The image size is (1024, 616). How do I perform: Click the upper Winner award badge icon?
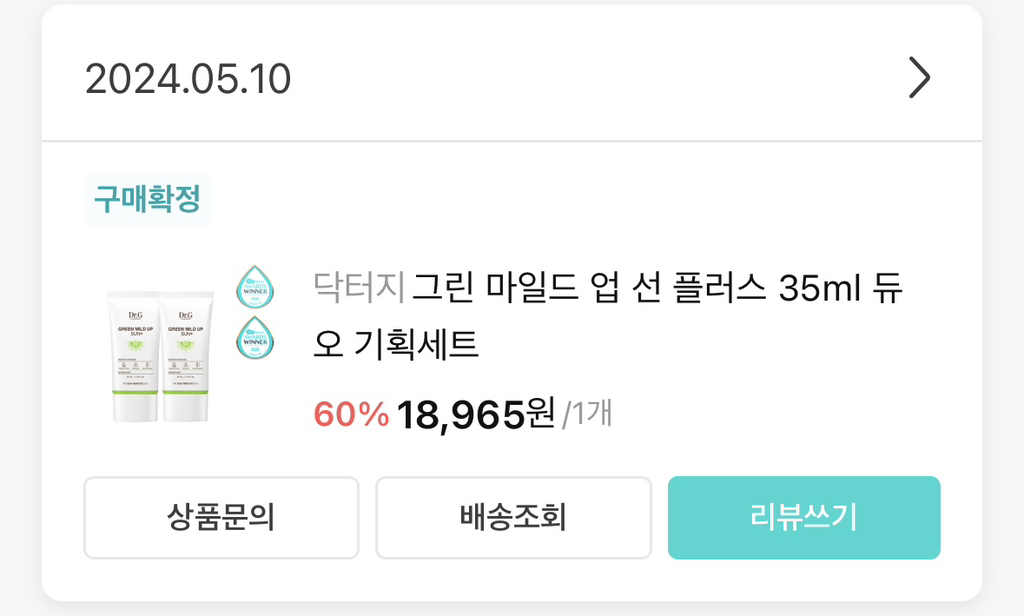coord(254,286)
